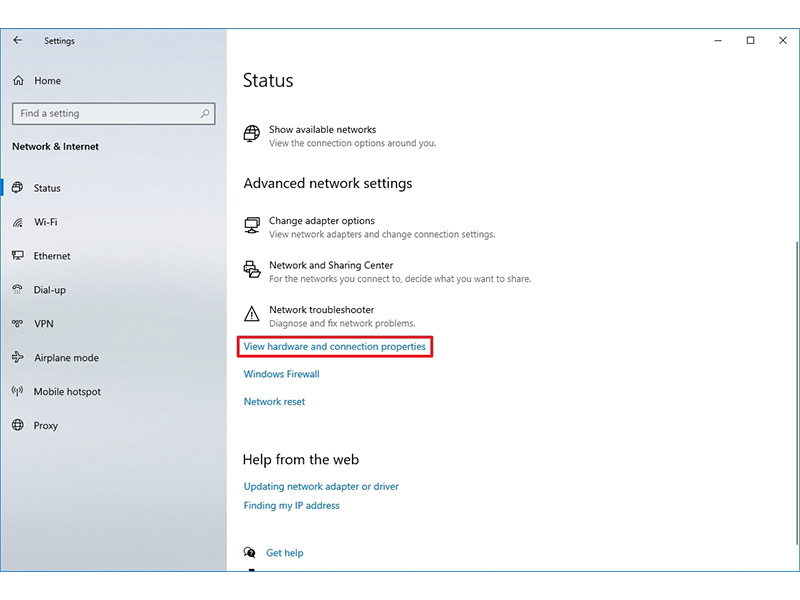Open Finding my IP address help link
The width and height of the screenshot is (800, 600).
pos(291,506)
